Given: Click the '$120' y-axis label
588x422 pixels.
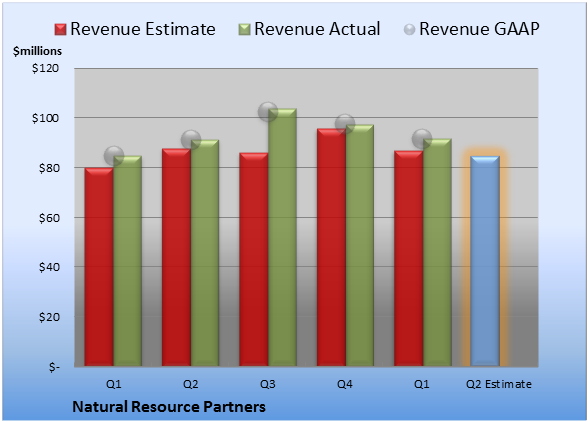Looking at the screenshot, I should tap(45, 68).
